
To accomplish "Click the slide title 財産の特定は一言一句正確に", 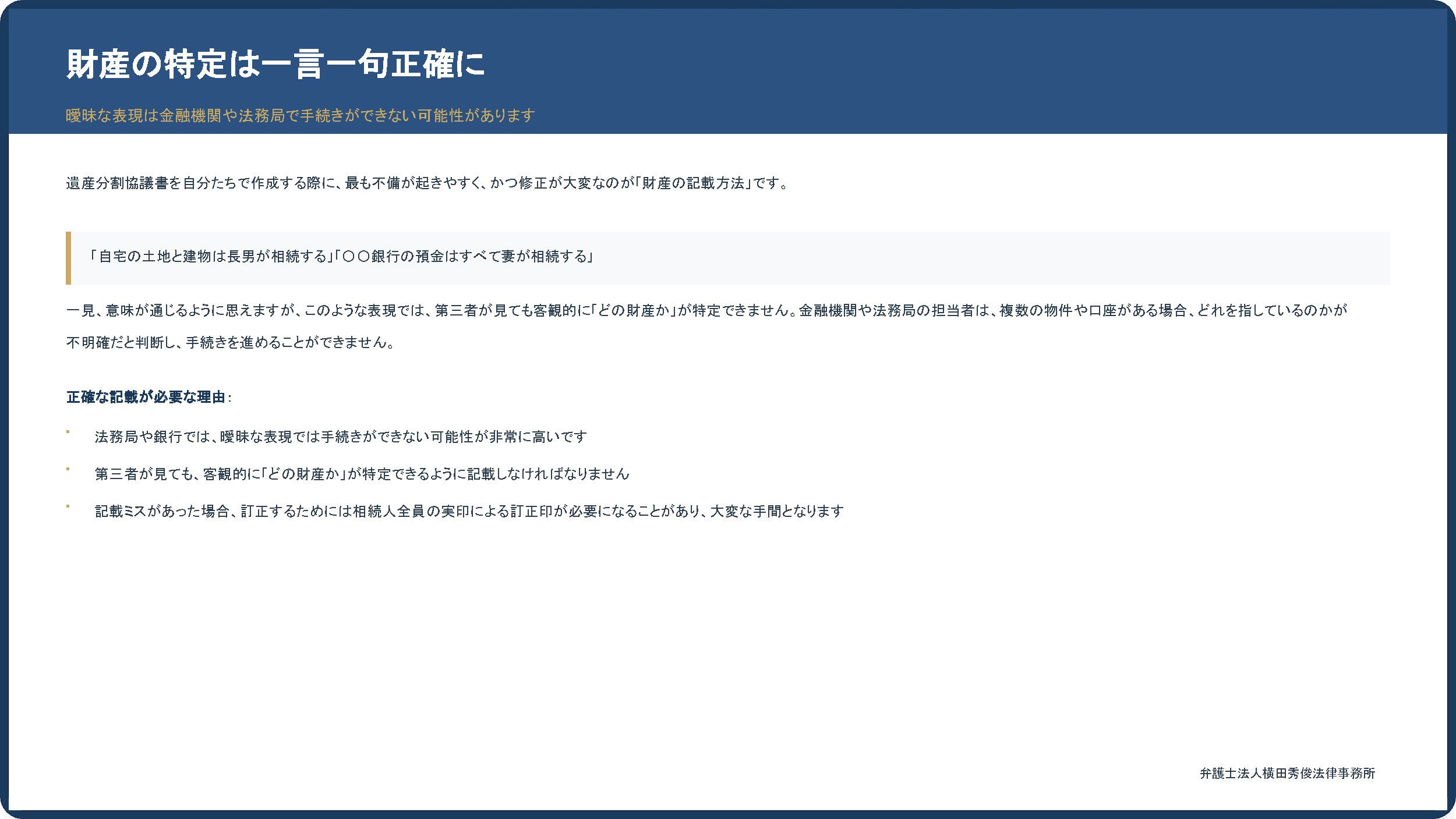I will click(275, 64).
